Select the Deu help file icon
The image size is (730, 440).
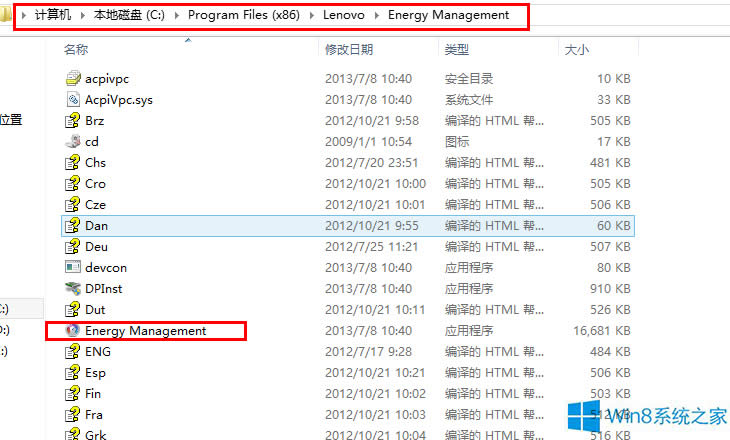tap(73, 246)
